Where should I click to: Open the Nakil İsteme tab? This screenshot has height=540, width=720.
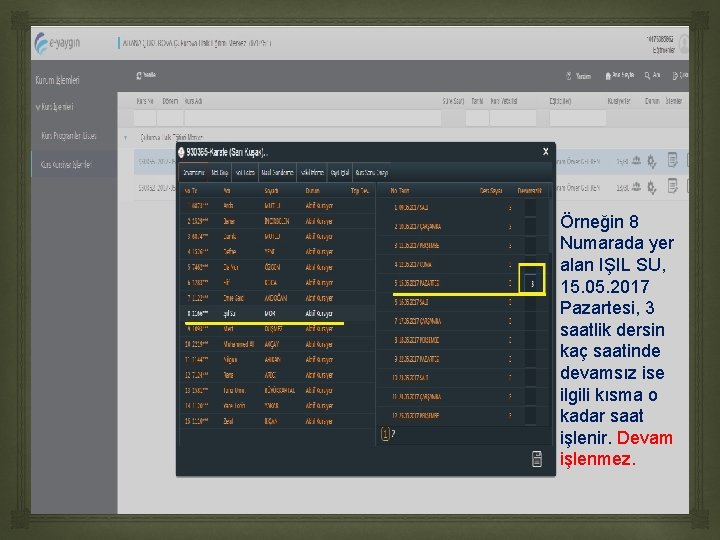(x=312, y=173)
